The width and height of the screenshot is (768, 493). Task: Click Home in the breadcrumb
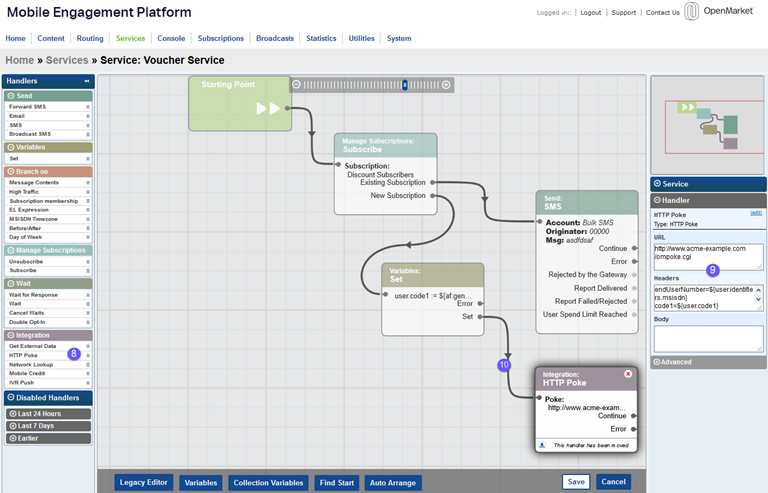(x=20, y=60)
